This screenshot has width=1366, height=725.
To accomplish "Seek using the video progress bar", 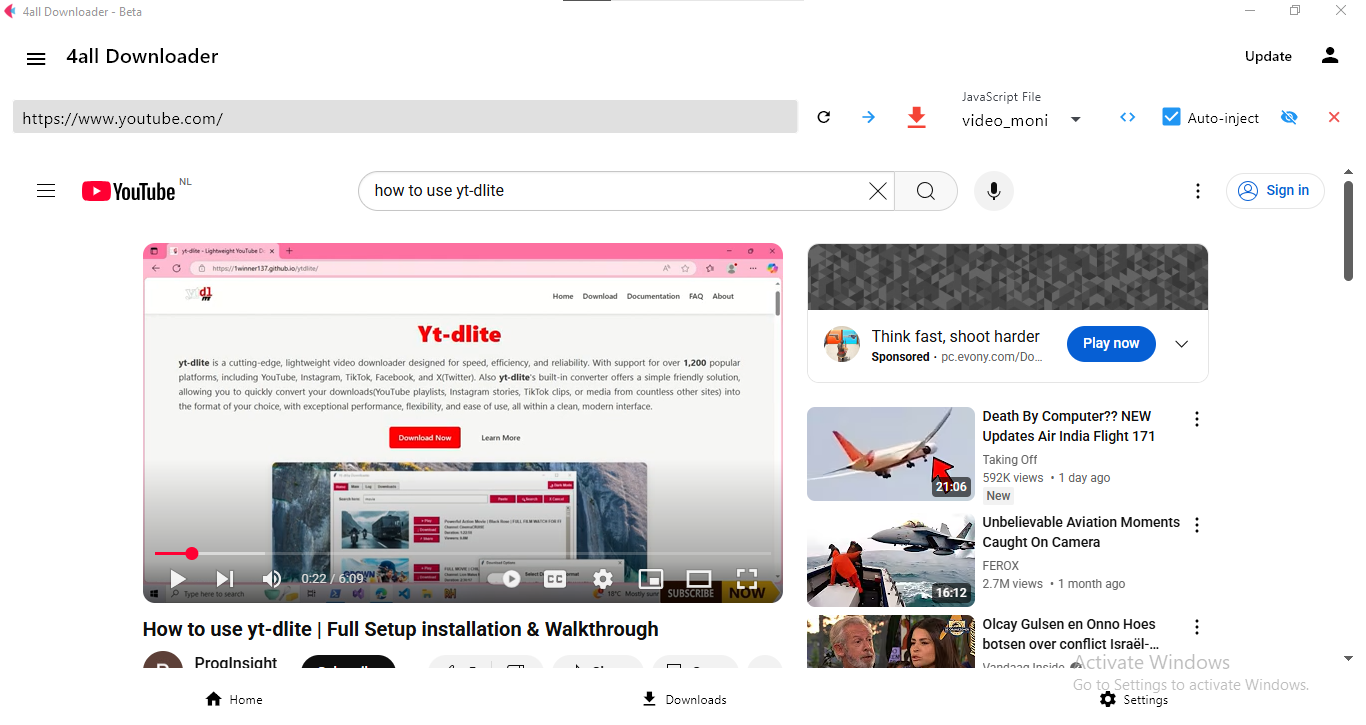I will pos(463,553).
